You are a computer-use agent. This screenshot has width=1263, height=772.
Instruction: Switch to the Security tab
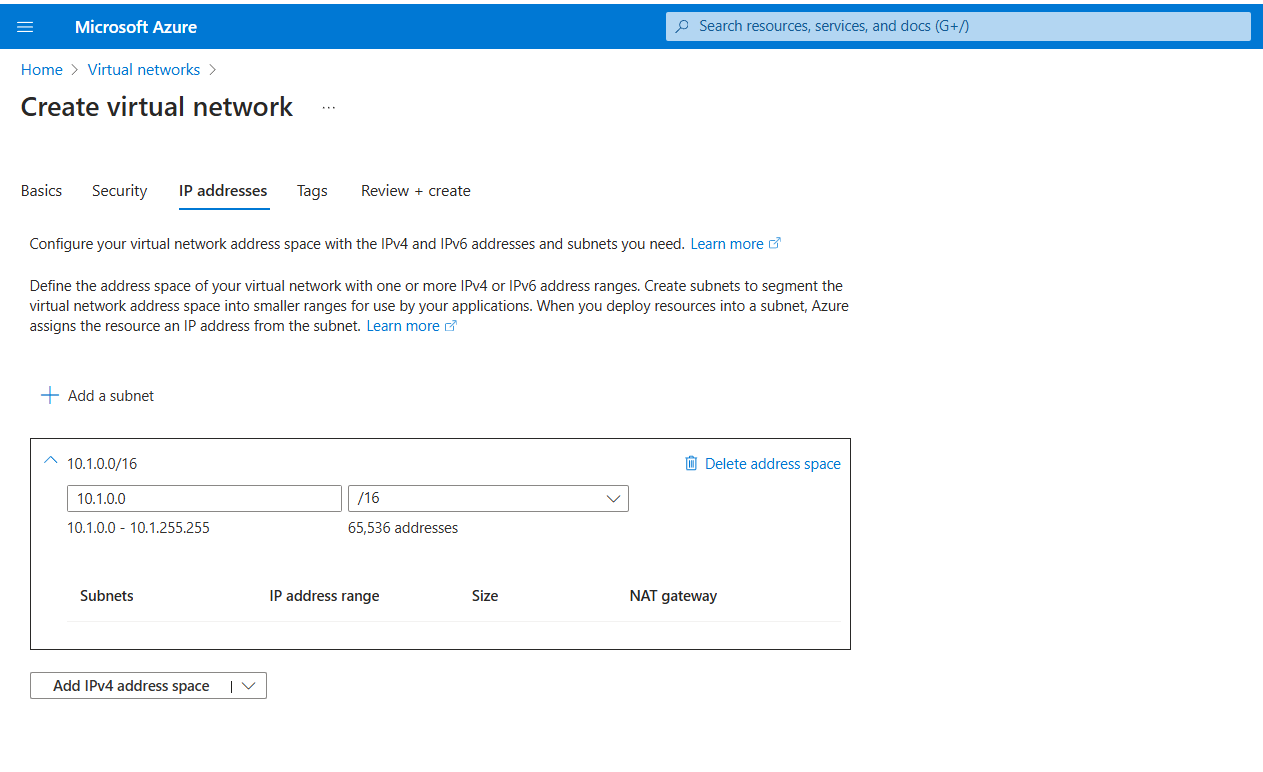[x=119, y=191]
